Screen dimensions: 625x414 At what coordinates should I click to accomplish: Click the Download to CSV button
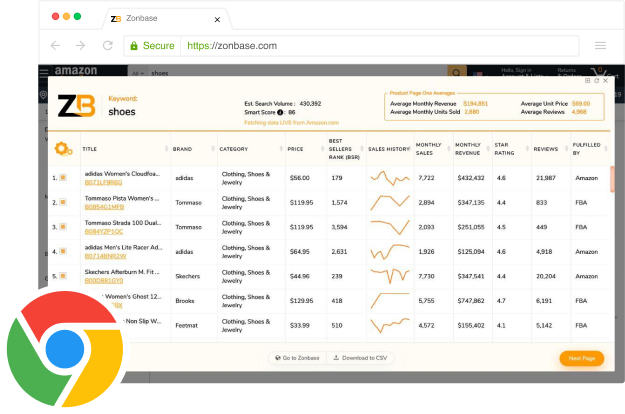click(360, 358)
